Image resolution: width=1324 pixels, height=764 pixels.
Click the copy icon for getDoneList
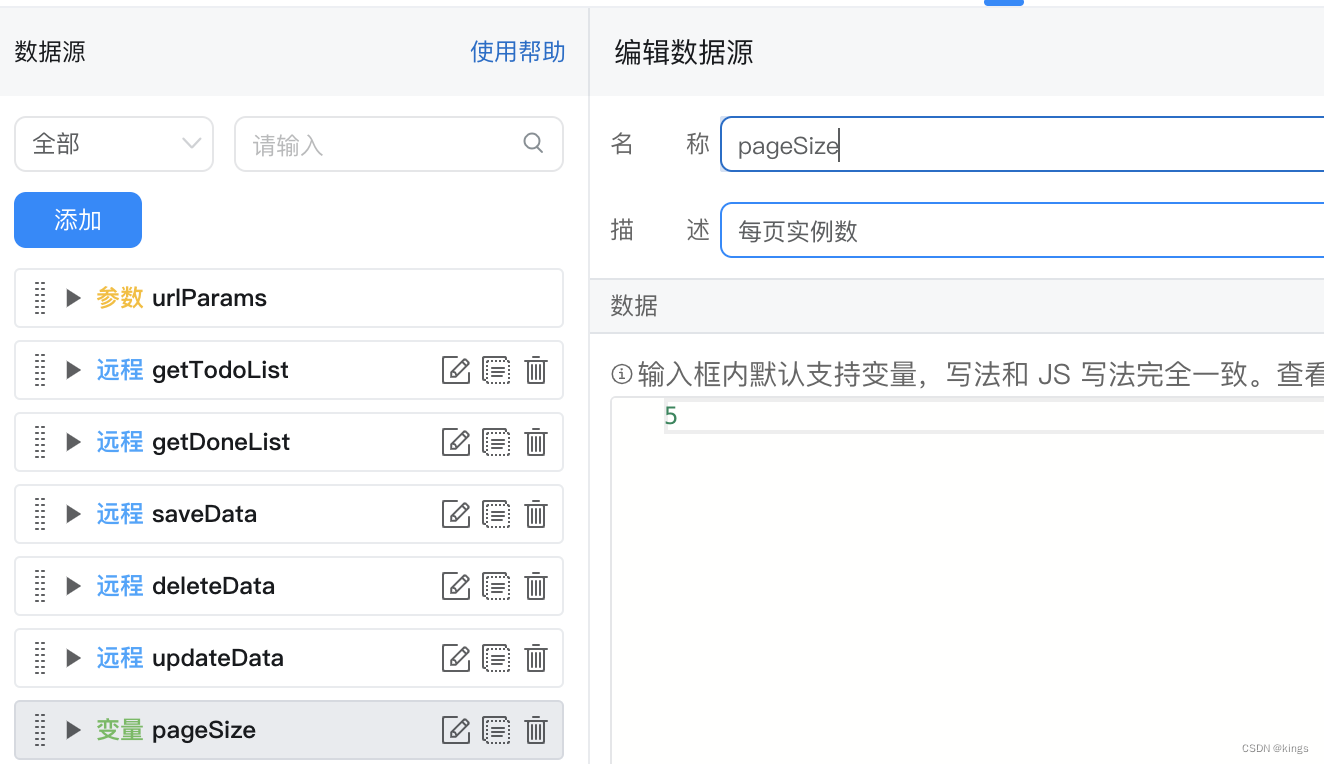496,442
